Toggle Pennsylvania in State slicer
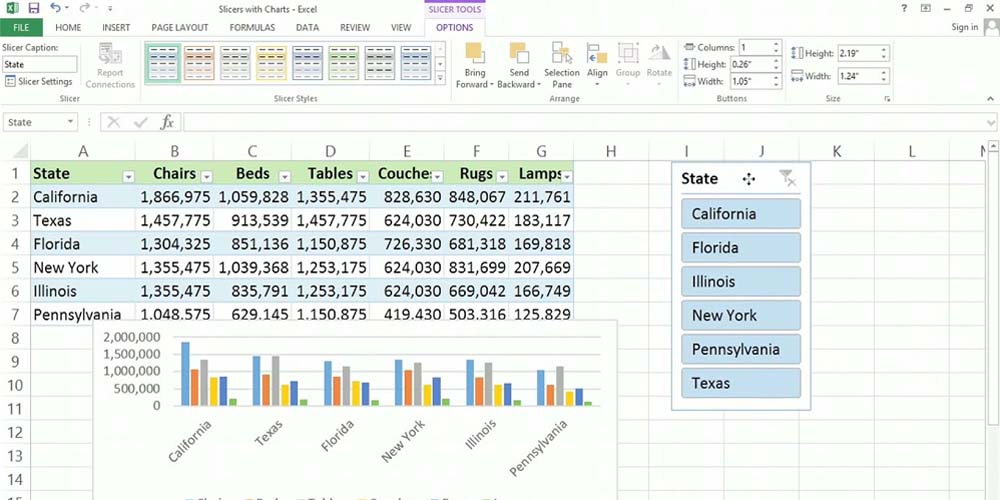This screenshot has width=1000, height=500. [x=741, y=349]
